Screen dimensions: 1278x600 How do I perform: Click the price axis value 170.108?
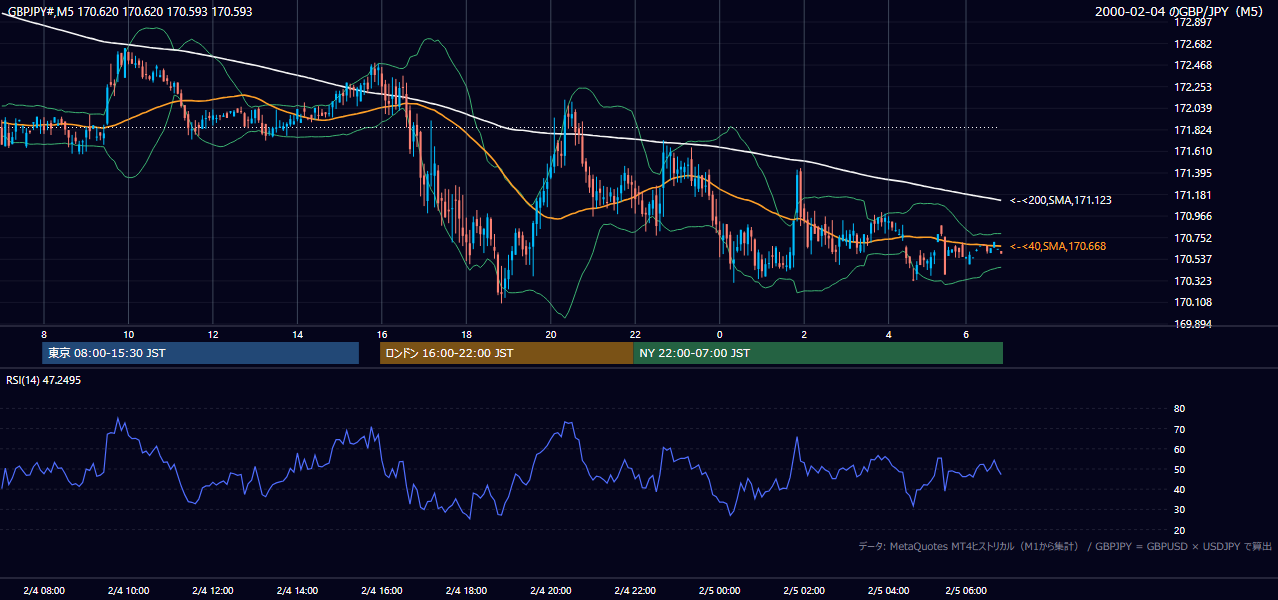1193,302
